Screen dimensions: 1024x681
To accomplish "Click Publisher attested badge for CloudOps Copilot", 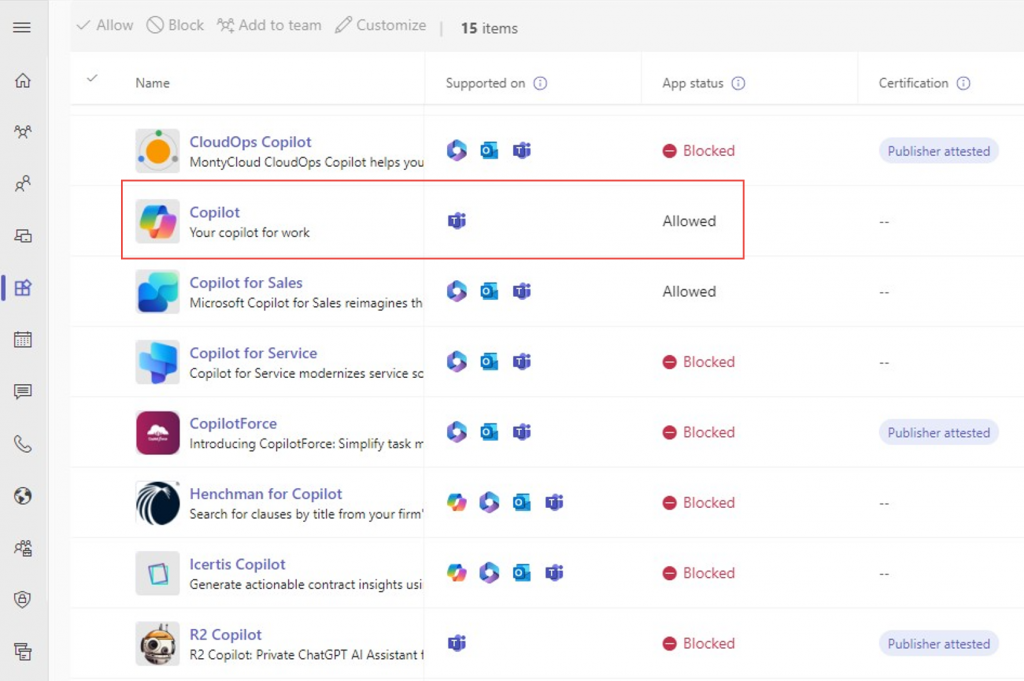I will [x=938, y=151].
